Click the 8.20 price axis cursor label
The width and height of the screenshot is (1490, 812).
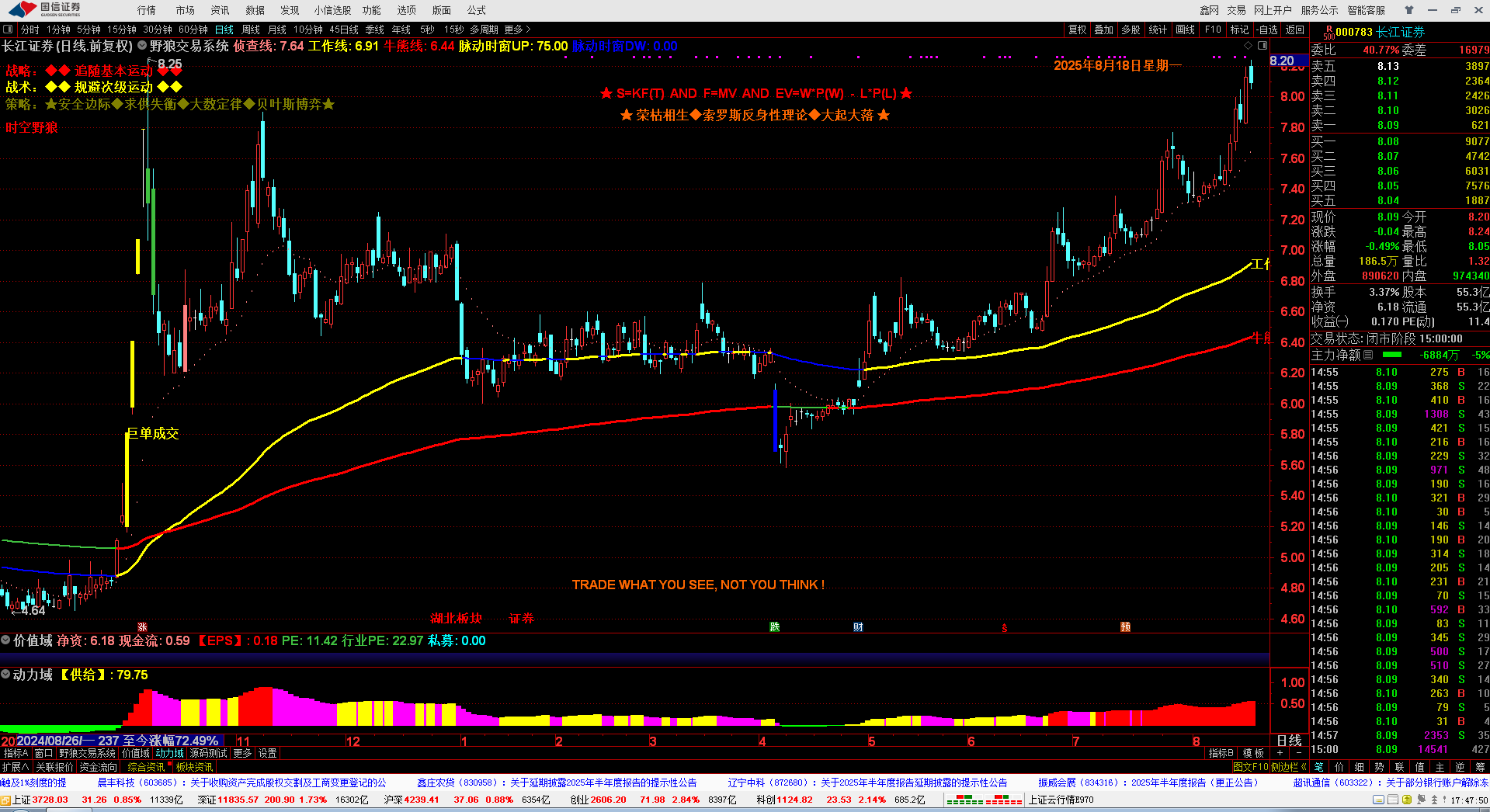pos(1288,61)
